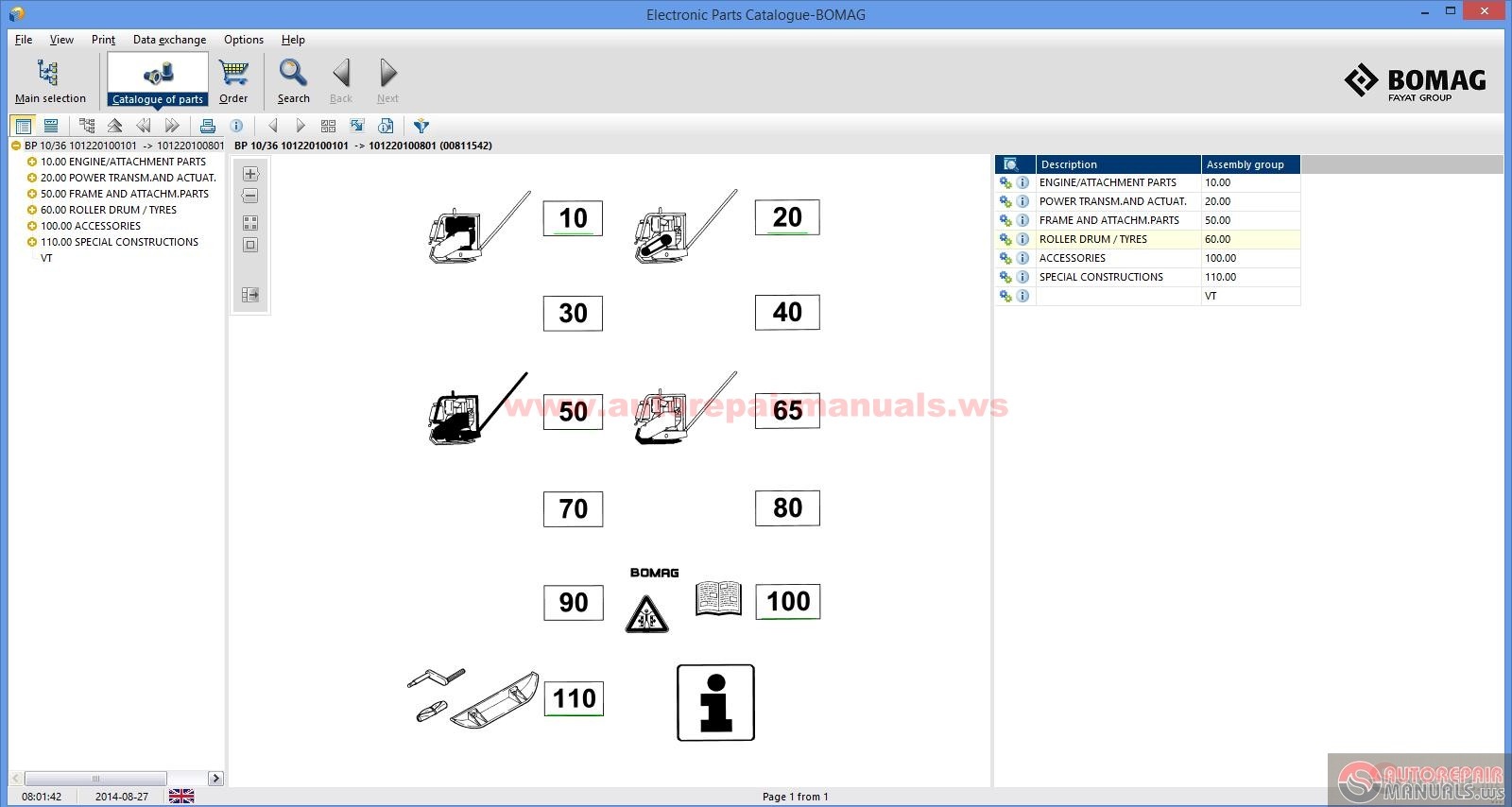Fit diagram to window icon
Viewport: 1512px width, 807px height.
click(x=250, y=245)
